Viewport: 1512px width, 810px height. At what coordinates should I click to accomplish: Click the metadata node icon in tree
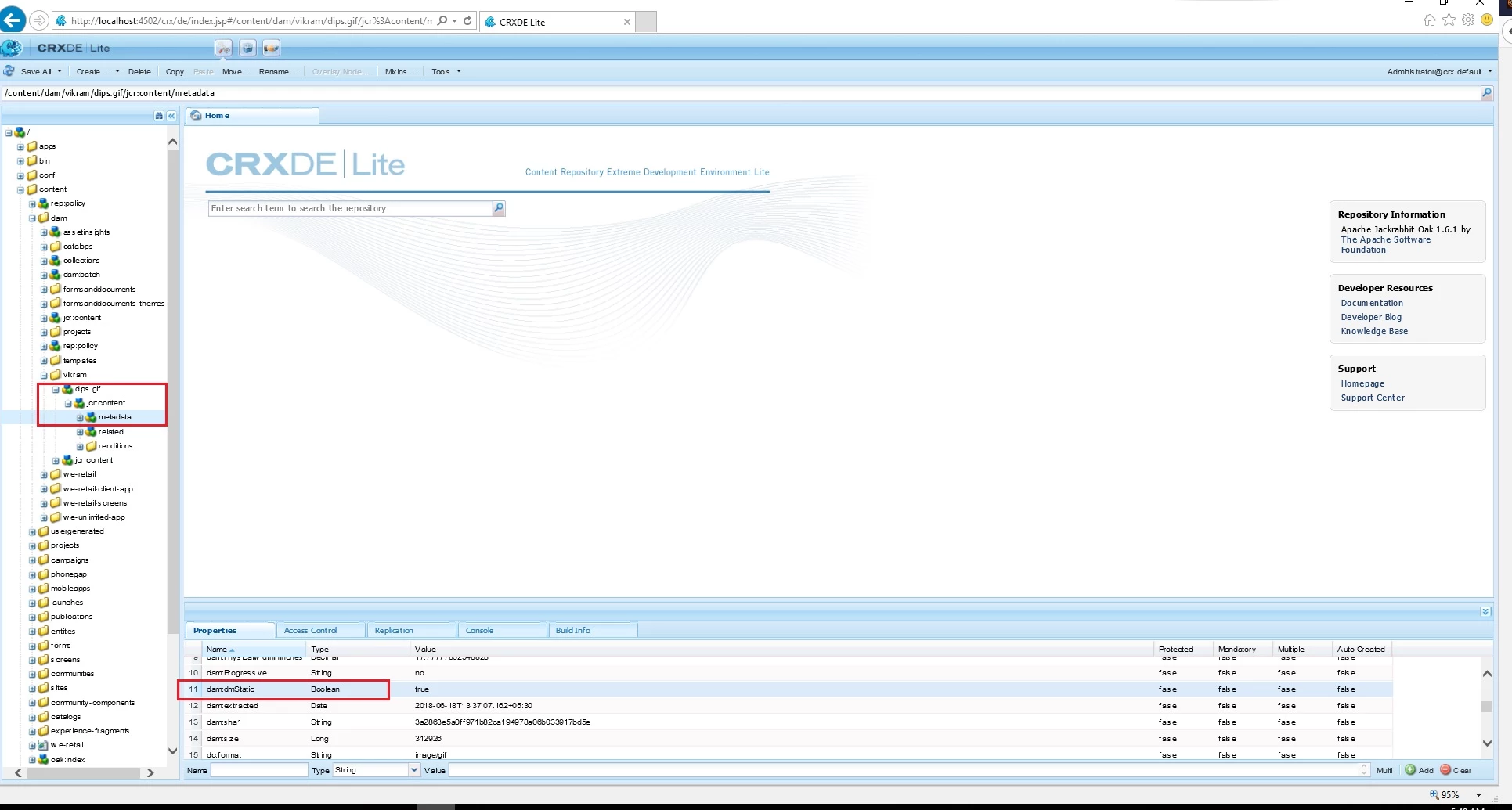coord(91,417)
